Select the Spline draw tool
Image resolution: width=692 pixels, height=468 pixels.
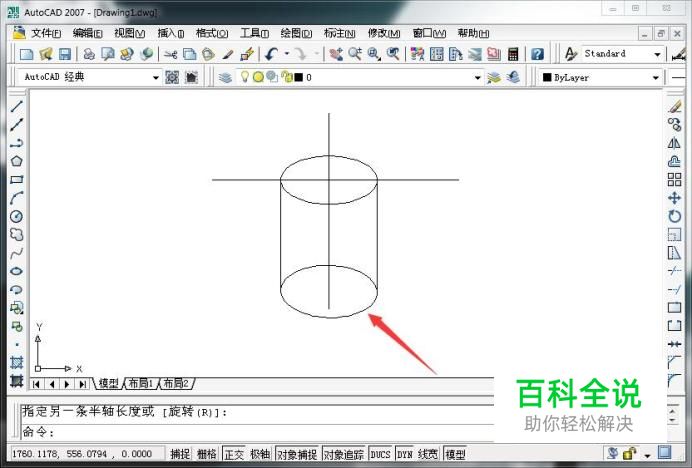tap(16, 253)
